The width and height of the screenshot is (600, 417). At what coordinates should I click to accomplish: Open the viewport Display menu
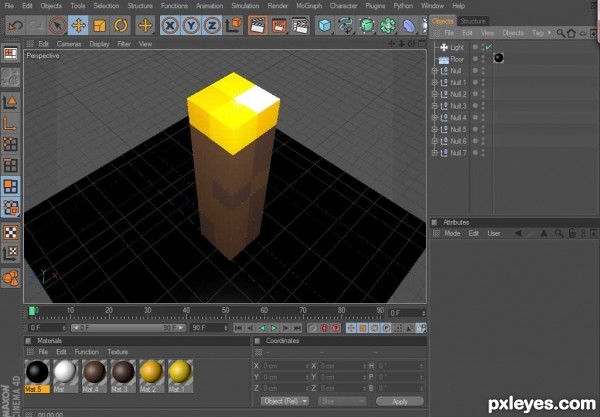click(x=99, y=44)
